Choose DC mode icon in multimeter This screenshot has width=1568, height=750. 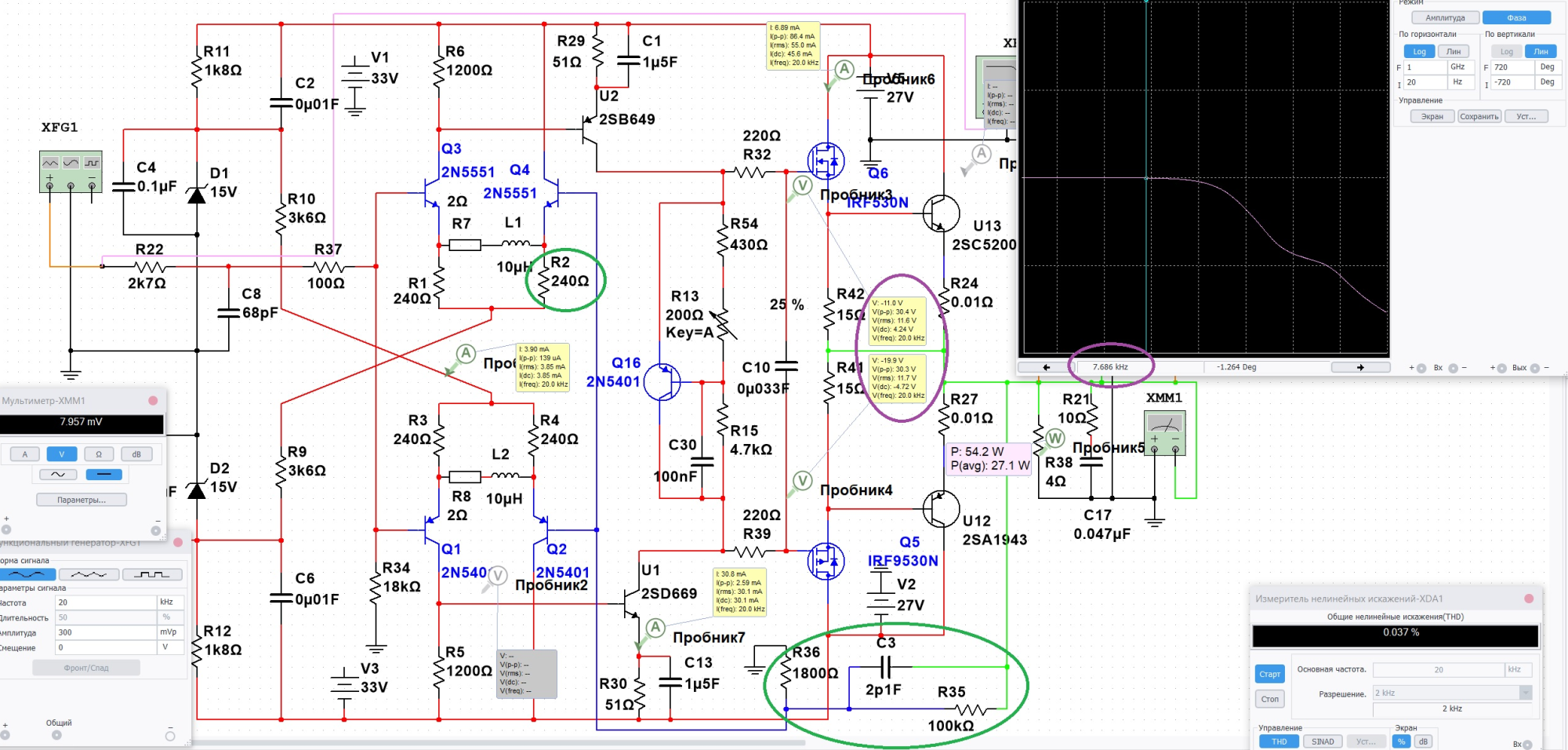(x=103, y=475)
